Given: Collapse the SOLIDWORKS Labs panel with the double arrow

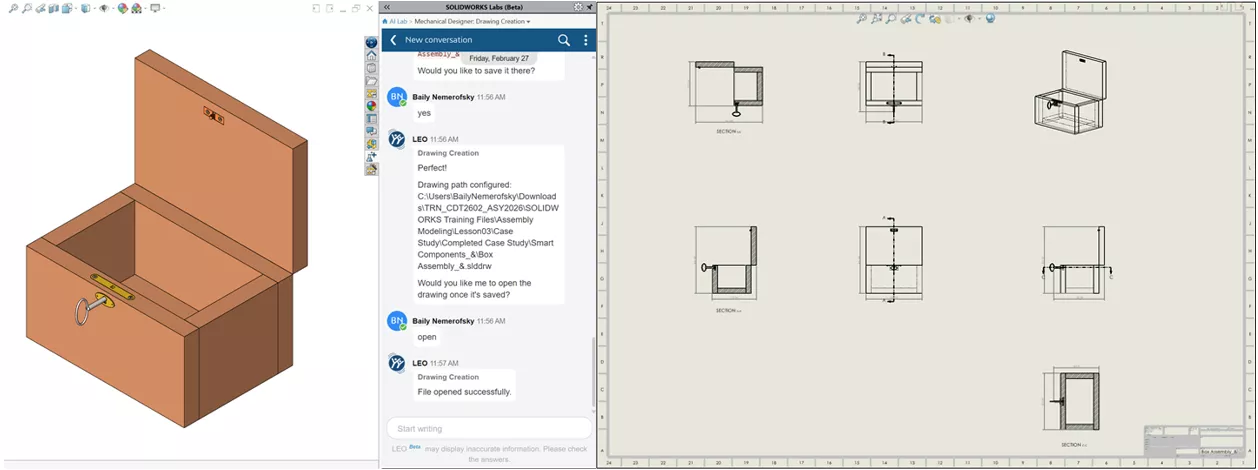Looking at the screenshot, I should (387, 7).
